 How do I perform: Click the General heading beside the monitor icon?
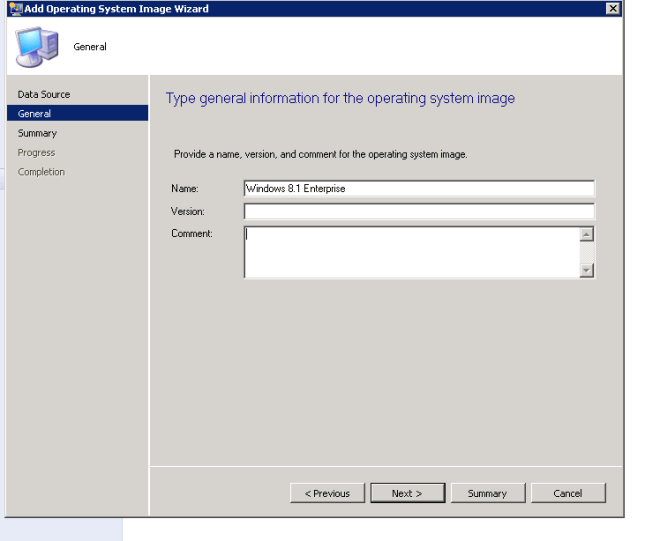click(x=90, y=47)
